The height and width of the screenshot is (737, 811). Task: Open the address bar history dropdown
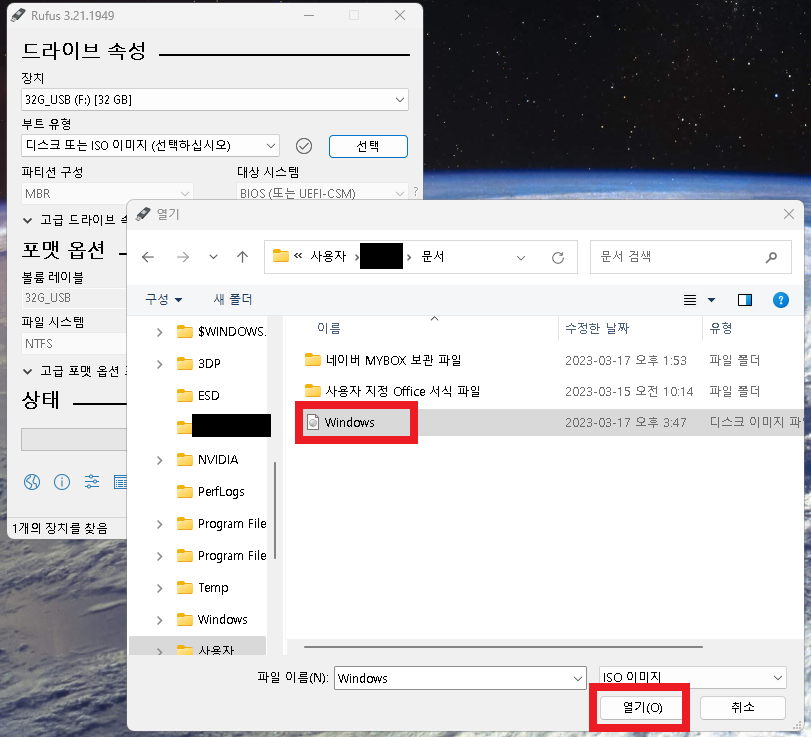(521, 258)
